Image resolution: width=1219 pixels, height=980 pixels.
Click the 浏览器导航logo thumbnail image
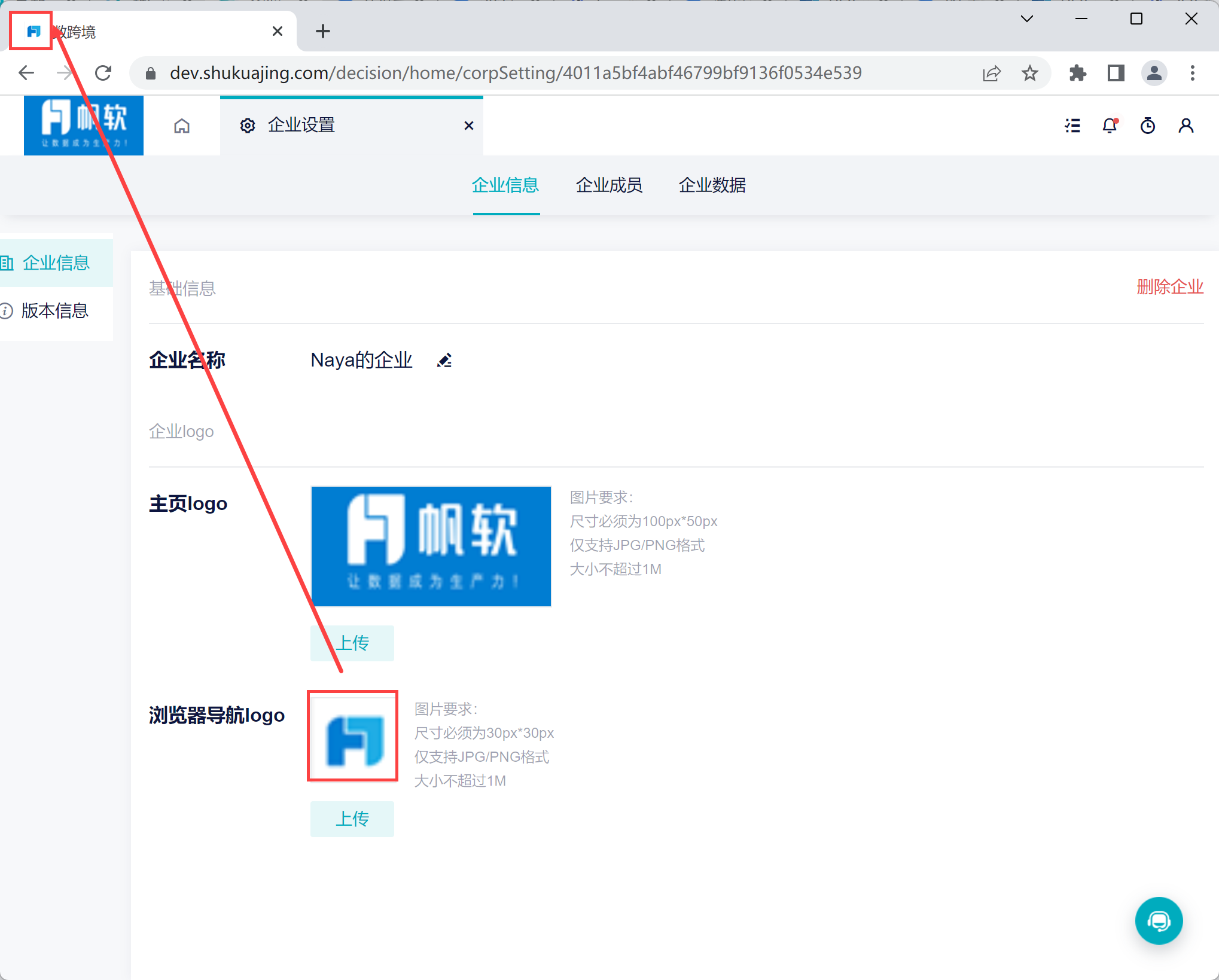click(352, 736)
